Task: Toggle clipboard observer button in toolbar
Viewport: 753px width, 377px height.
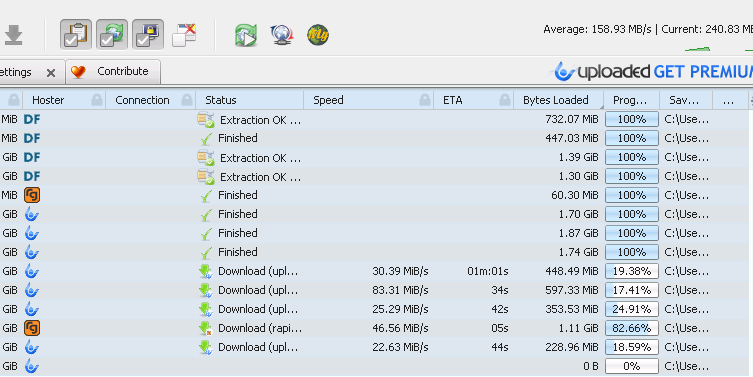Action: coord(76,35)
